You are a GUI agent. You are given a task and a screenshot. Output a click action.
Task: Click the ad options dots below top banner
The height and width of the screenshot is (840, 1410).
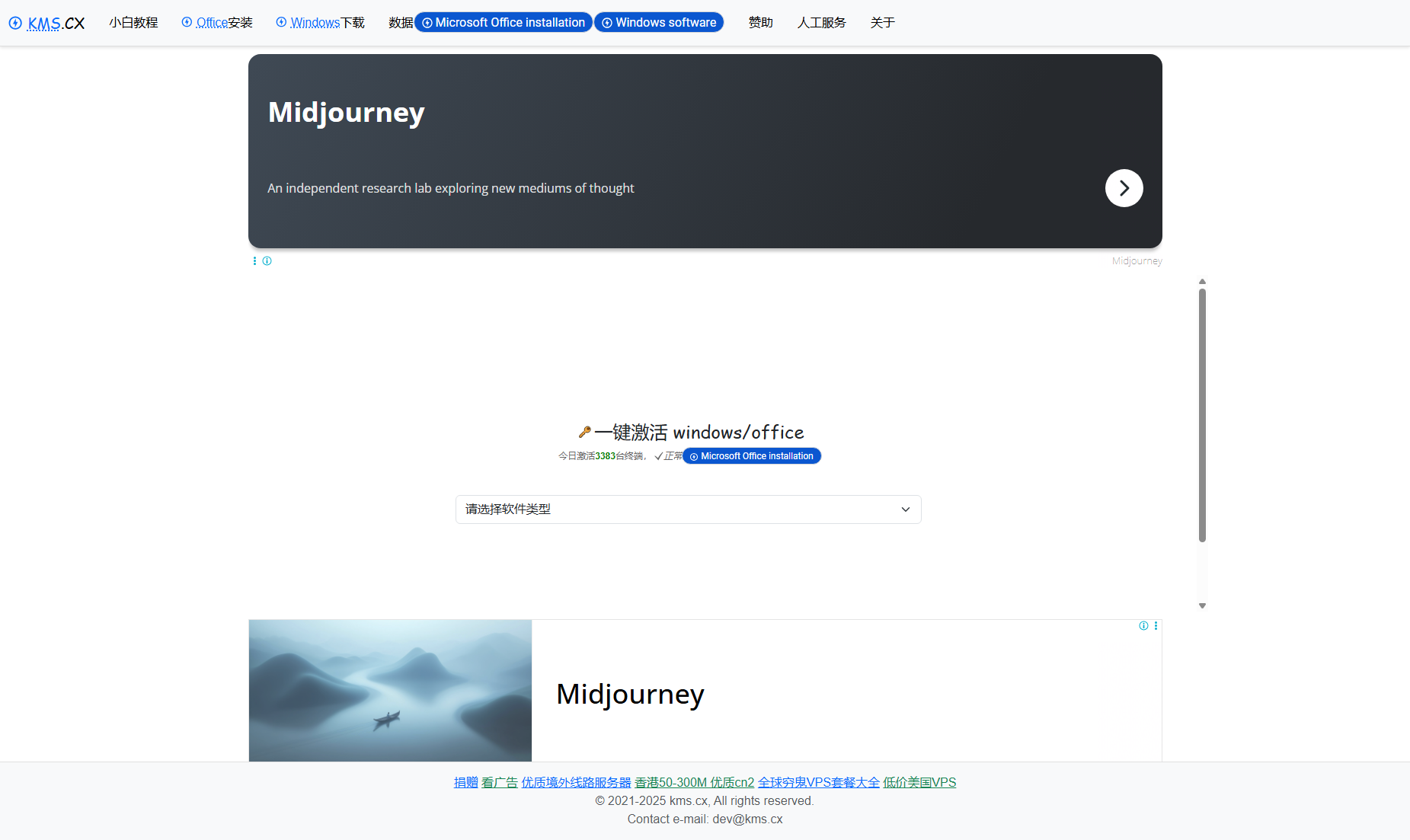click(x=254, y=261)
